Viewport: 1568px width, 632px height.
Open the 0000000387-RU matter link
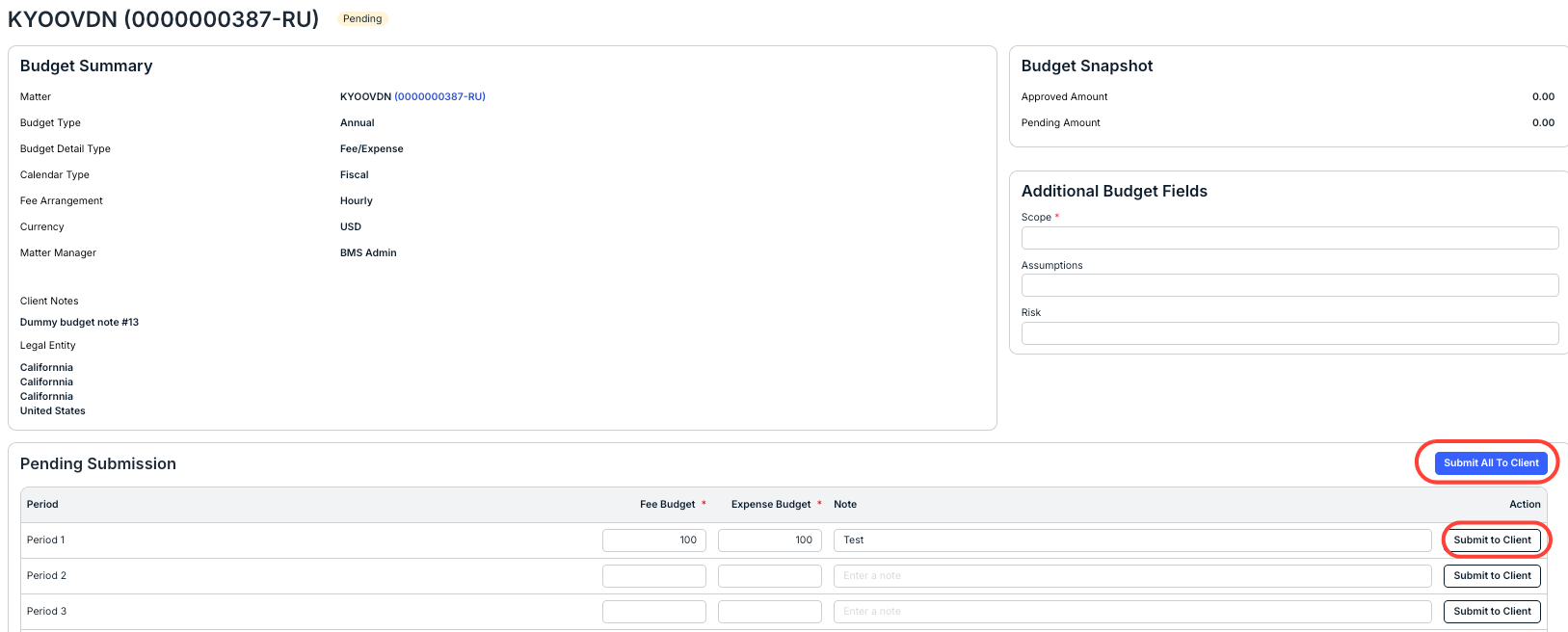click(440, 96)
